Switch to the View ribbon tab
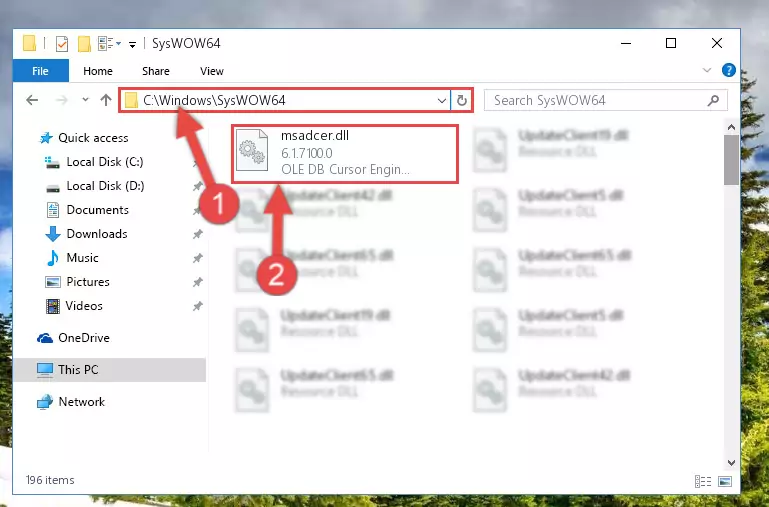Screen dimensions: 769x507 pos(211,71)
